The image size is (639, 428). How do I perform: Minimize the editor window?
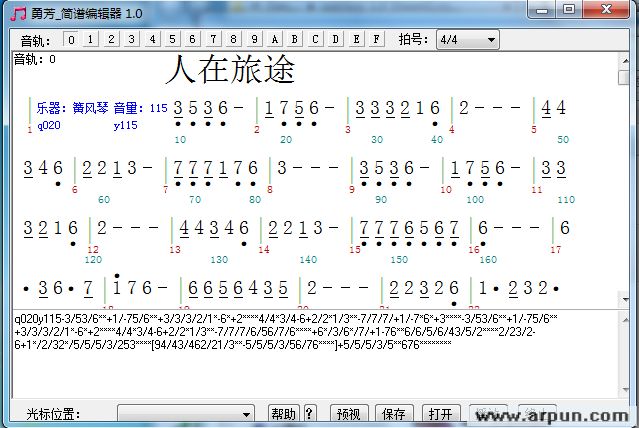point(542,10)
